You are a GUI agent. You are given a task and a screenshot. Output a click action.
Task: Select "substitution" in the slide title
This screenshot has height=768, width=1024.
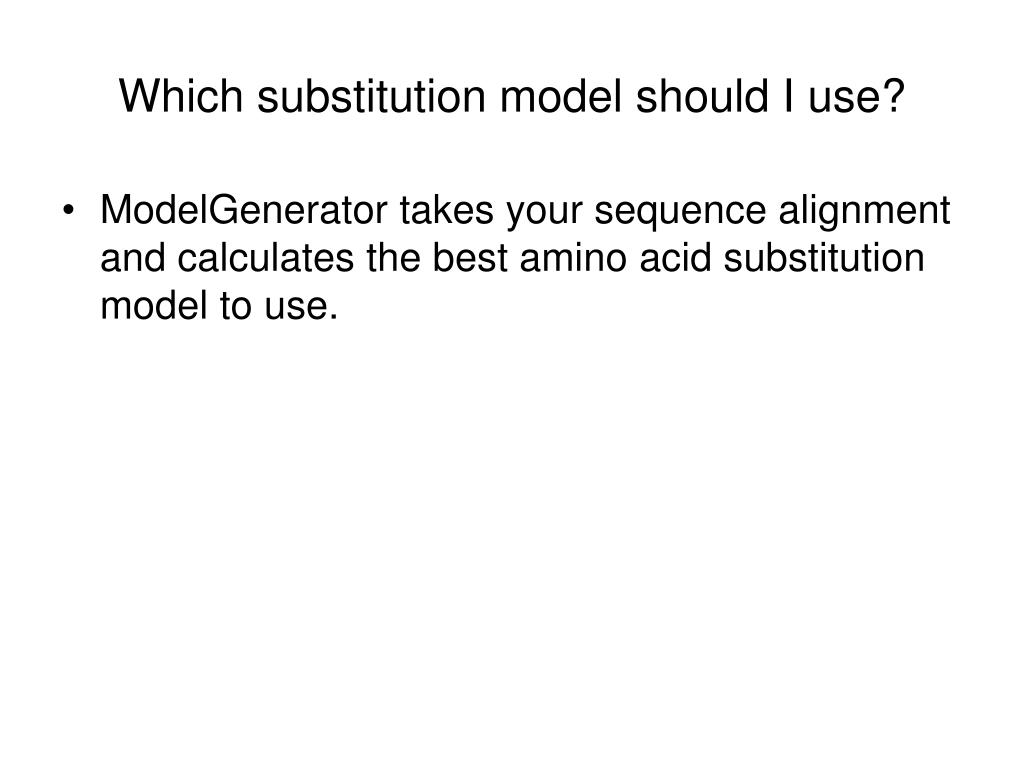tap(372, 96)
